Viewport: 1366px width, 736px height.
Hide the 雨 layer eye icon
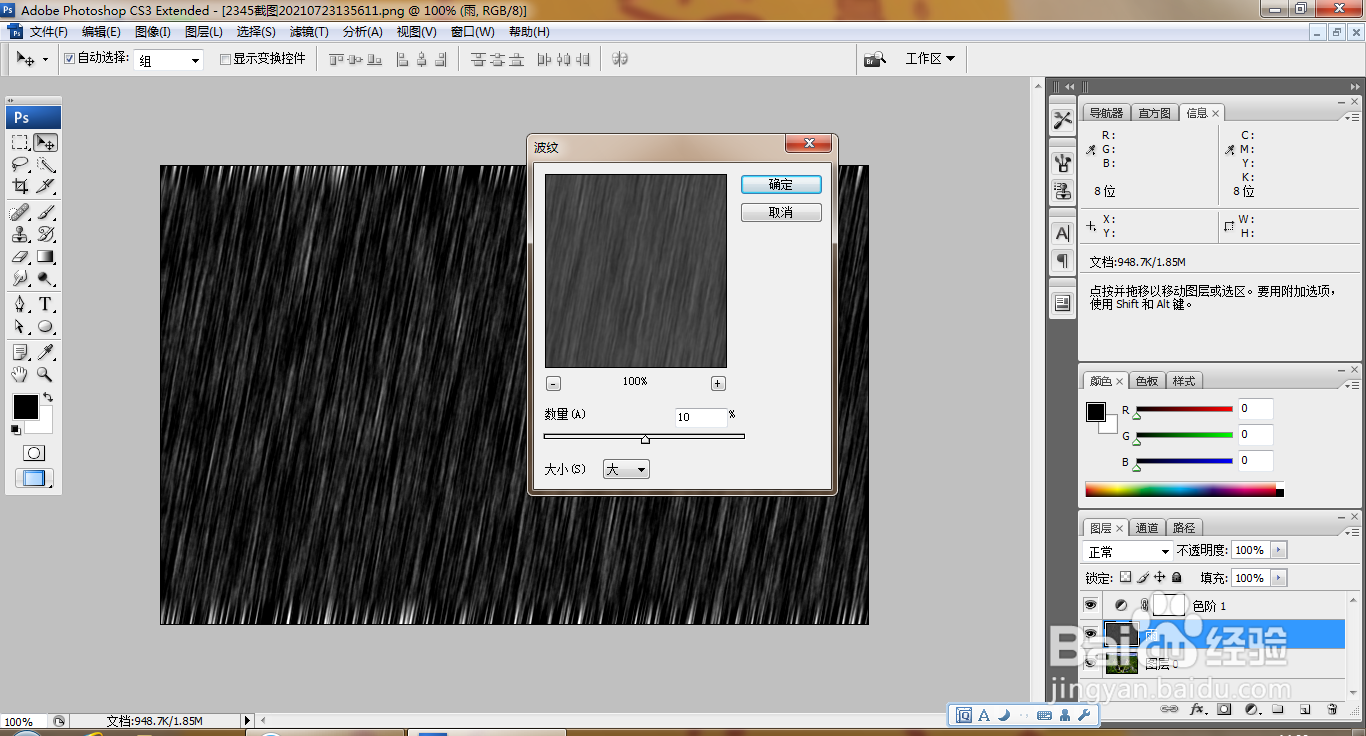(1091, 633)
